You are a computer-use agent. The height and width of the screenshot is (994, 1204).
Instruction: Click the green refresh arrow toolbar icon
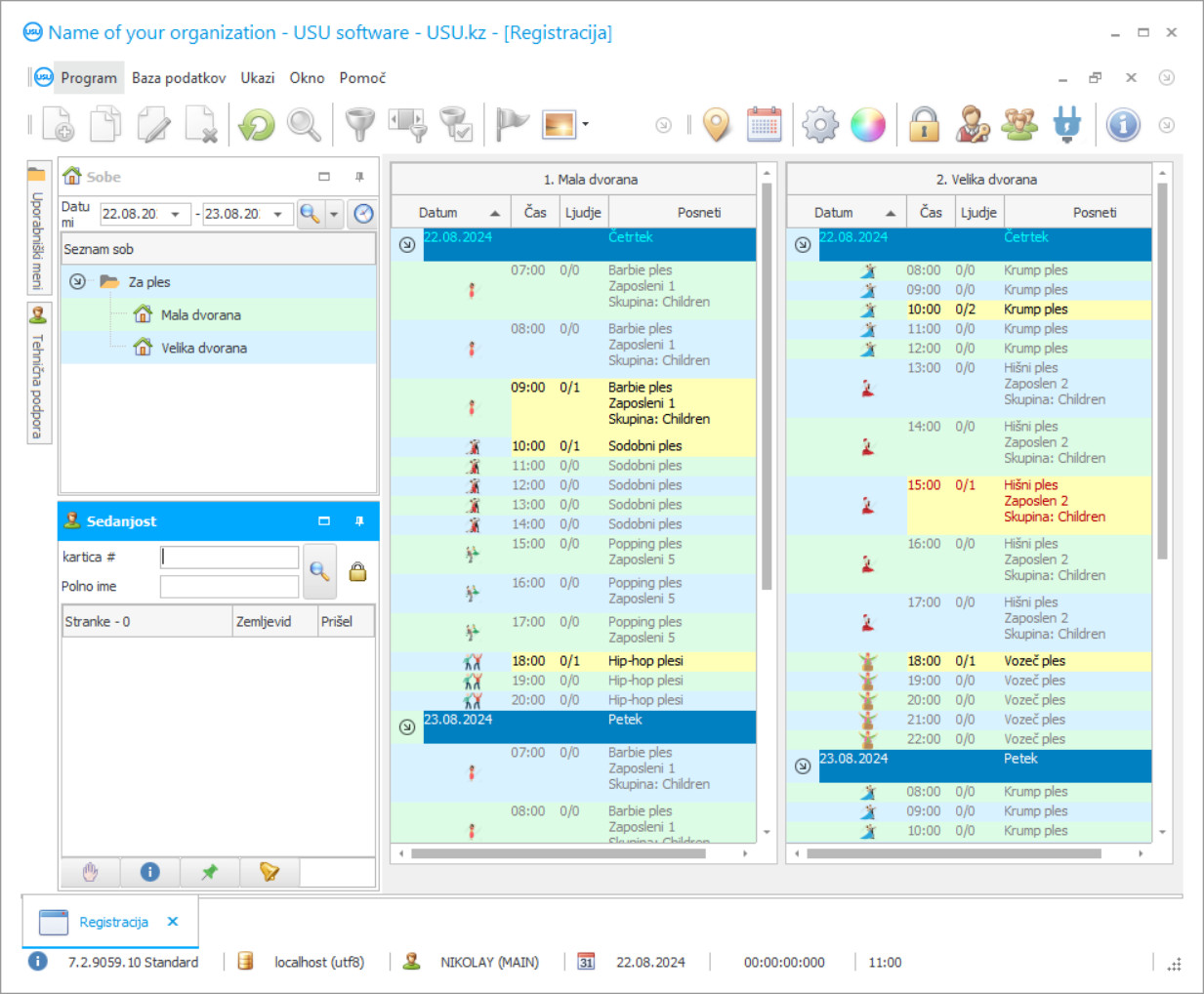click(258, 125)
